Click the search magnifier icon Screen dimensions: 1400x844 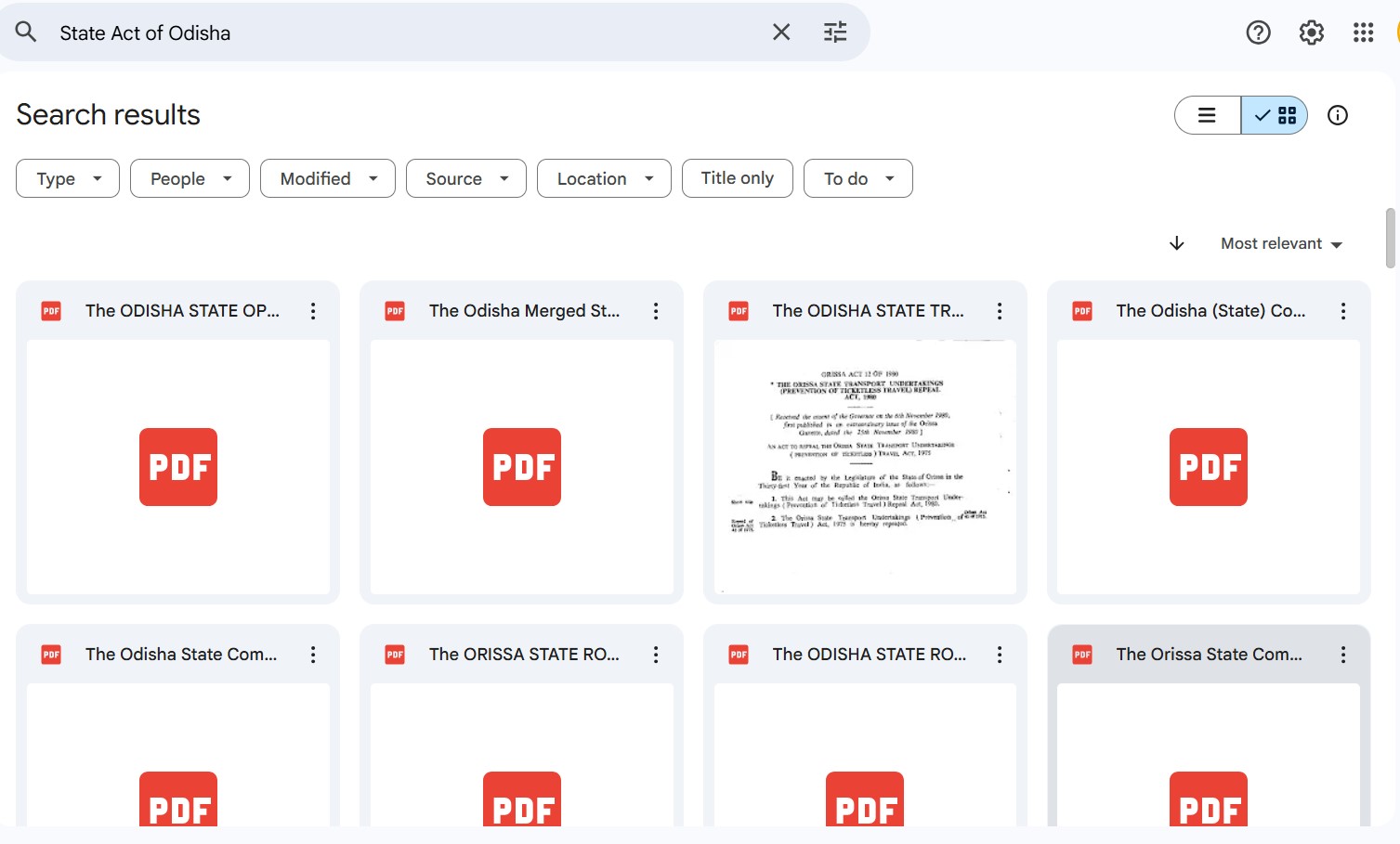[x=26, y=32]
